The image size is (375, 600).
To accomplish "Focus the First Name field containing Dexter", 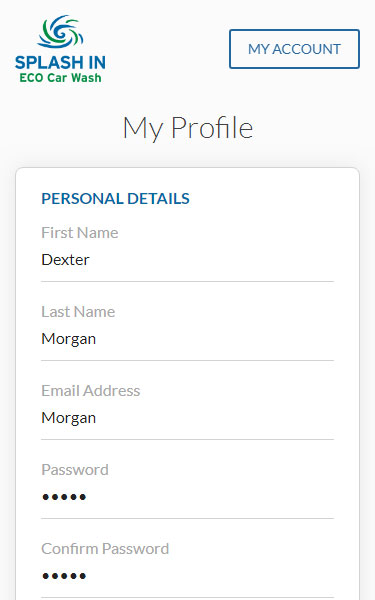I will click(188, 260).
